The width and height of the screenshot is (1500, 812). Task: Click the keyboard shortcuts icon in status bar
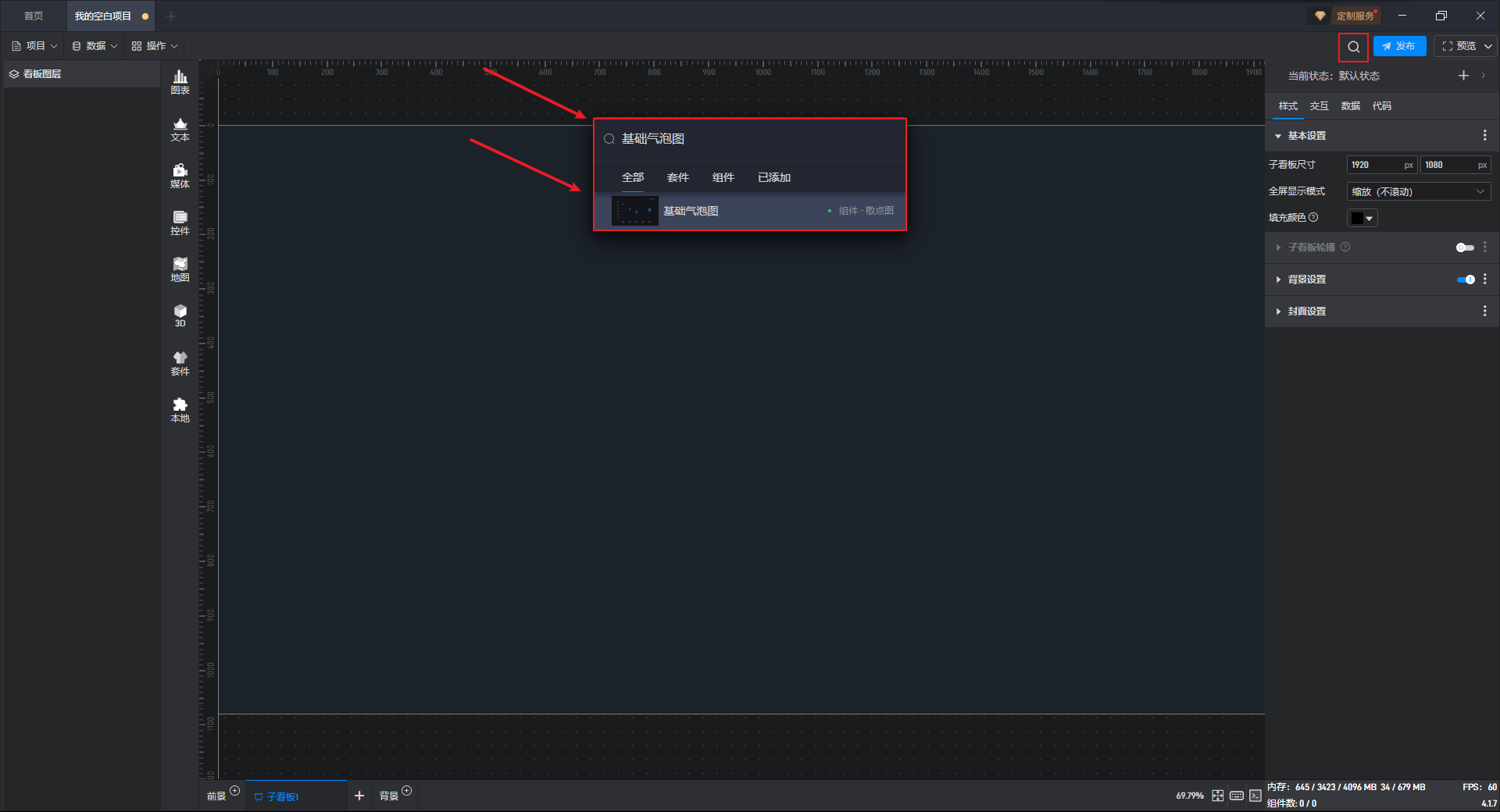coord(1237,796)
